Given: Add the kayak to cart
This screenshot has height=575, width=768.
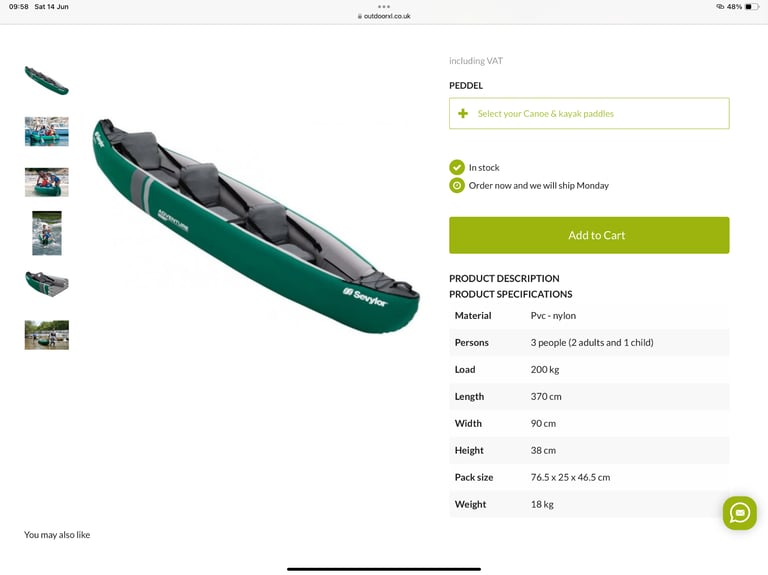Looking at the screenshot, I should point(589,235).
